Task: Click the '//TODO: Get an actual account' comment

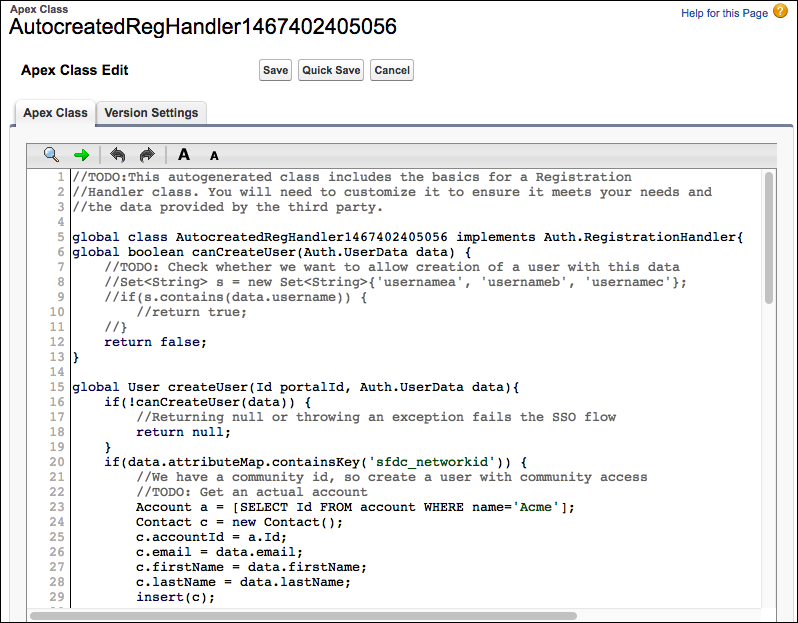Action: [251, 492]
